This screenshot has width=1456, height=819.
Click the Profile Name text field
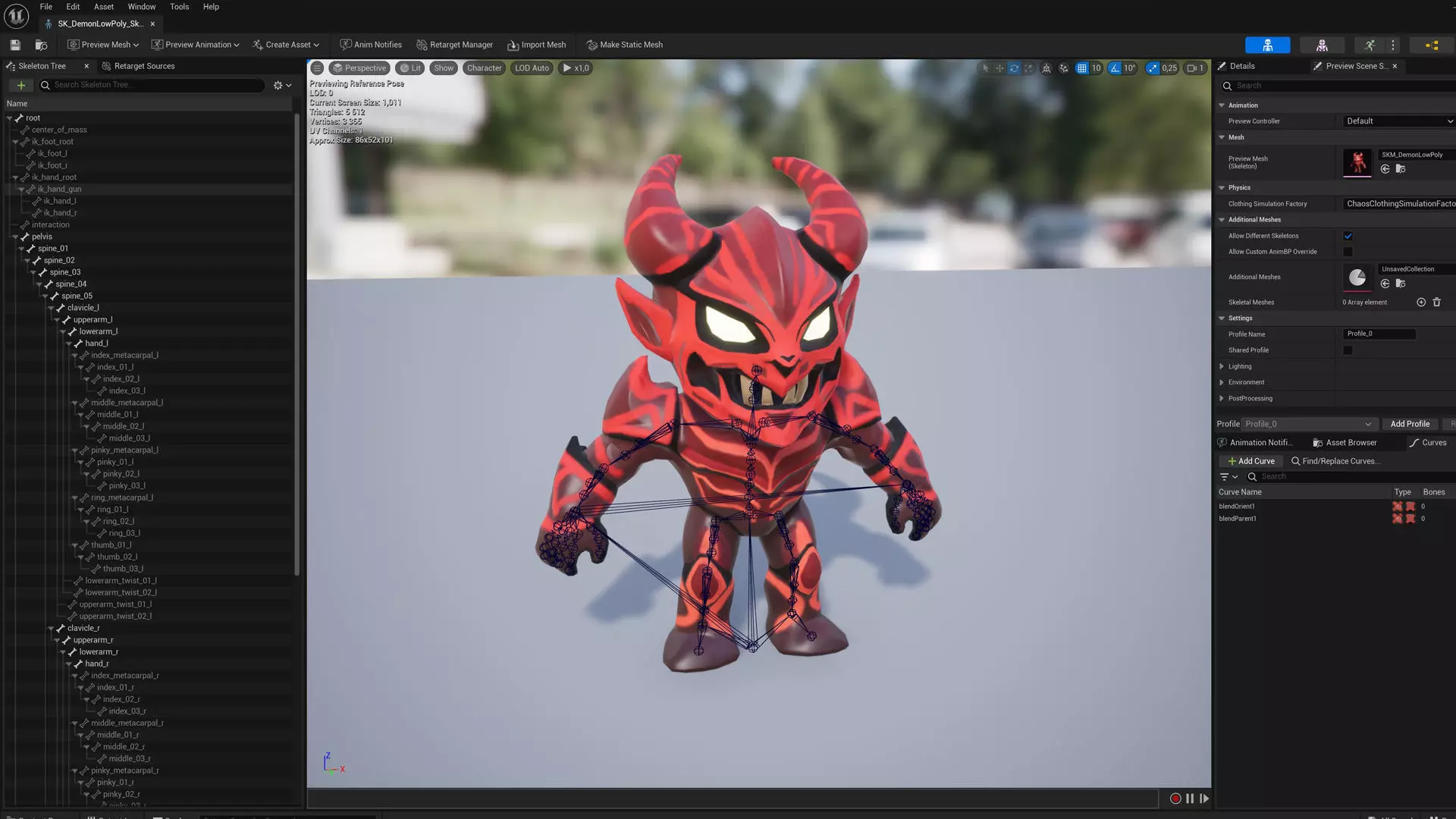pos(1379,334)
